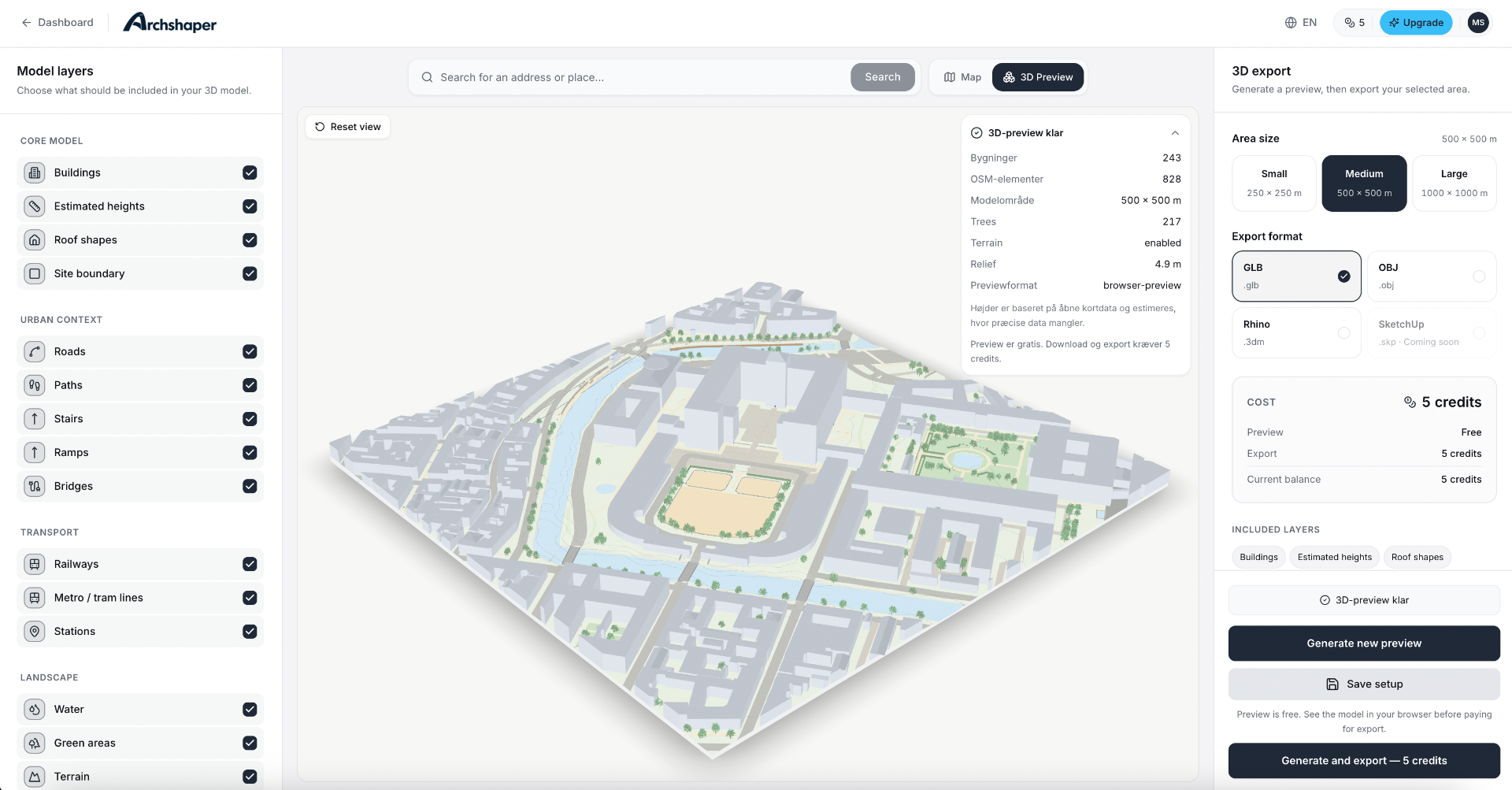The image size is (1512, 790).
Task: Click the Bridges layer icon
Action: click(35, 486)
